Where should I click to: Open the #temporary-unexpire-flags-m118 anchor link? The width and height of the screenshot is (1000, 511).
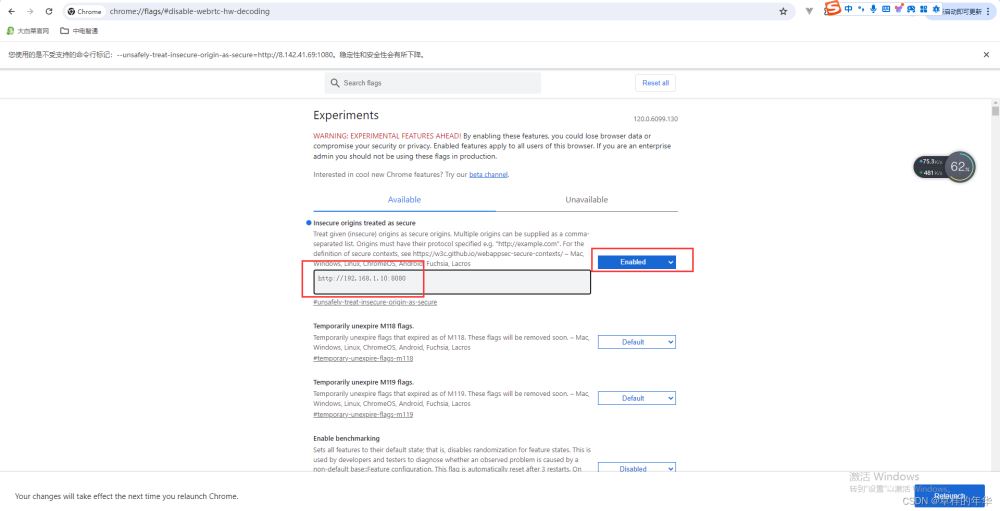click(363, 359)
